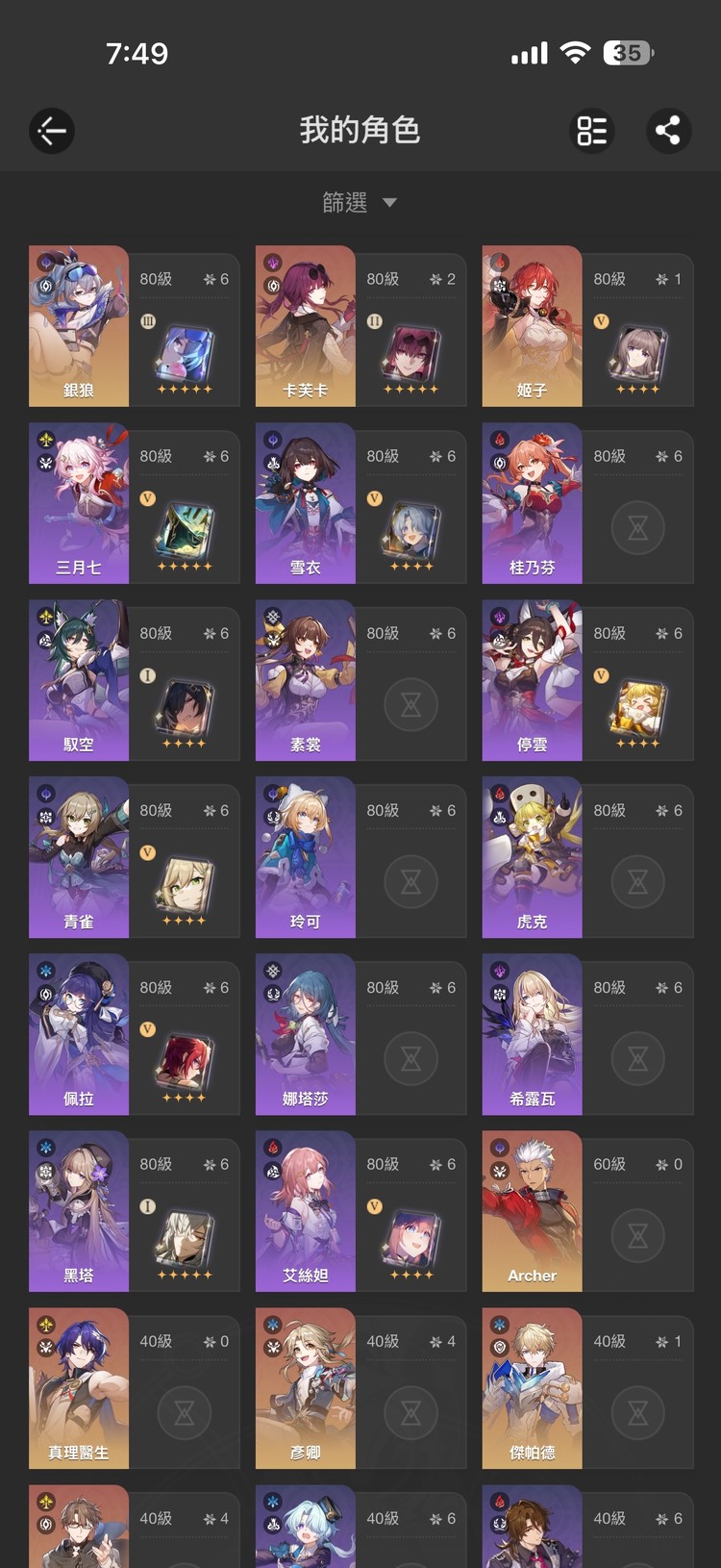Tap the 佩拉 character portrait
The image size is (721, 1568).
click(x=79, y=1034)
